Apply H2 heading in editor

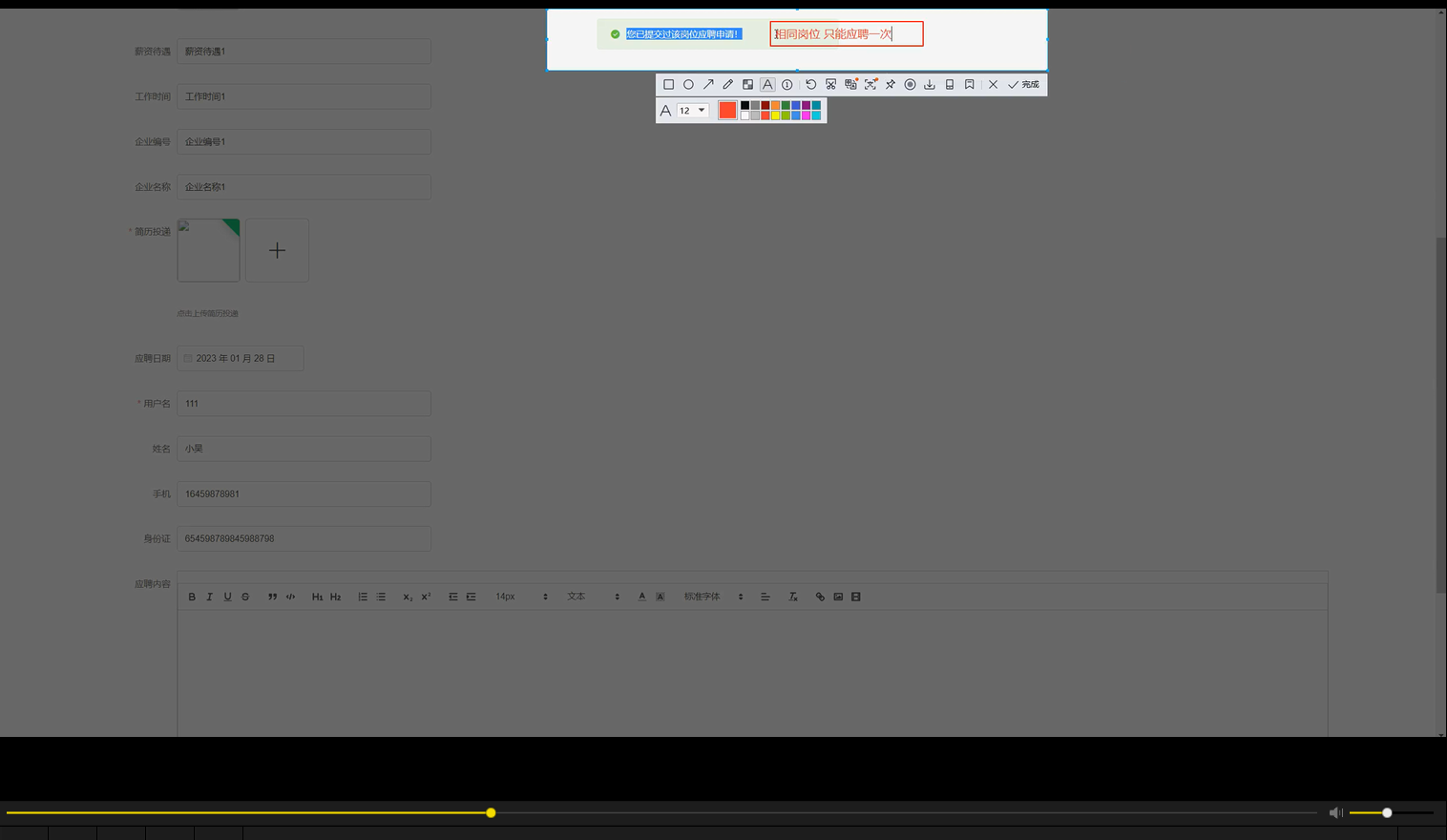tap(335, 597)
